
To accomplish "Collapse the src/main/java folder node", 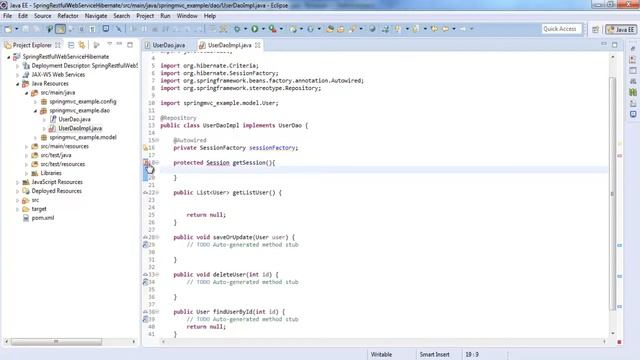I will point(27,93).
